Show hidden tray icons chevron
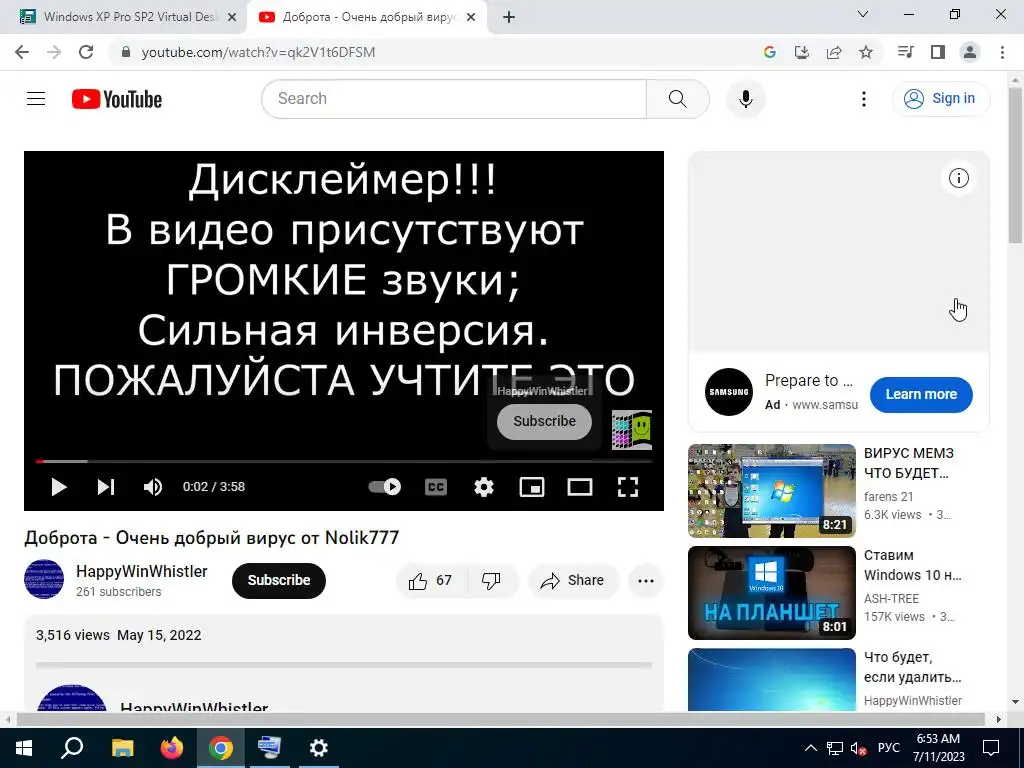Image resolution: width=1024 pixels, height=768 pixels. (810, 748)
